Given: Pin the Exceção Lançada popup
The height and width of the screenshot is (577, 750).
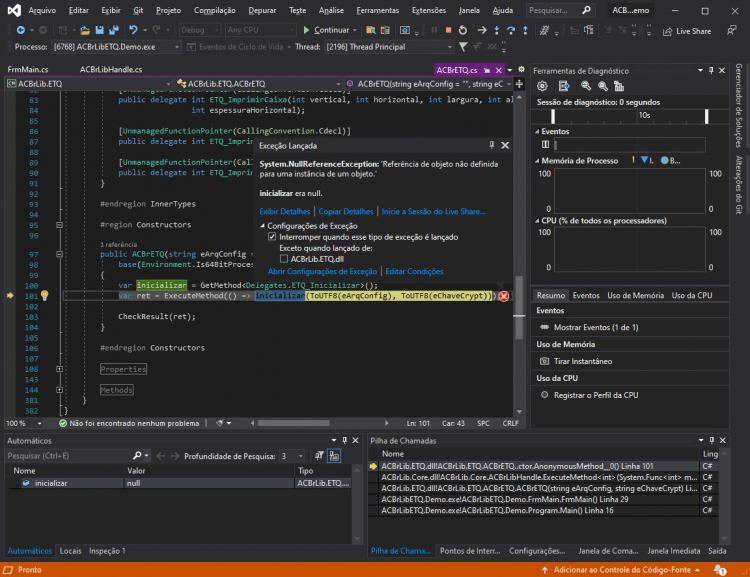Looking at the screenshot, I should [x=491, y=145].
